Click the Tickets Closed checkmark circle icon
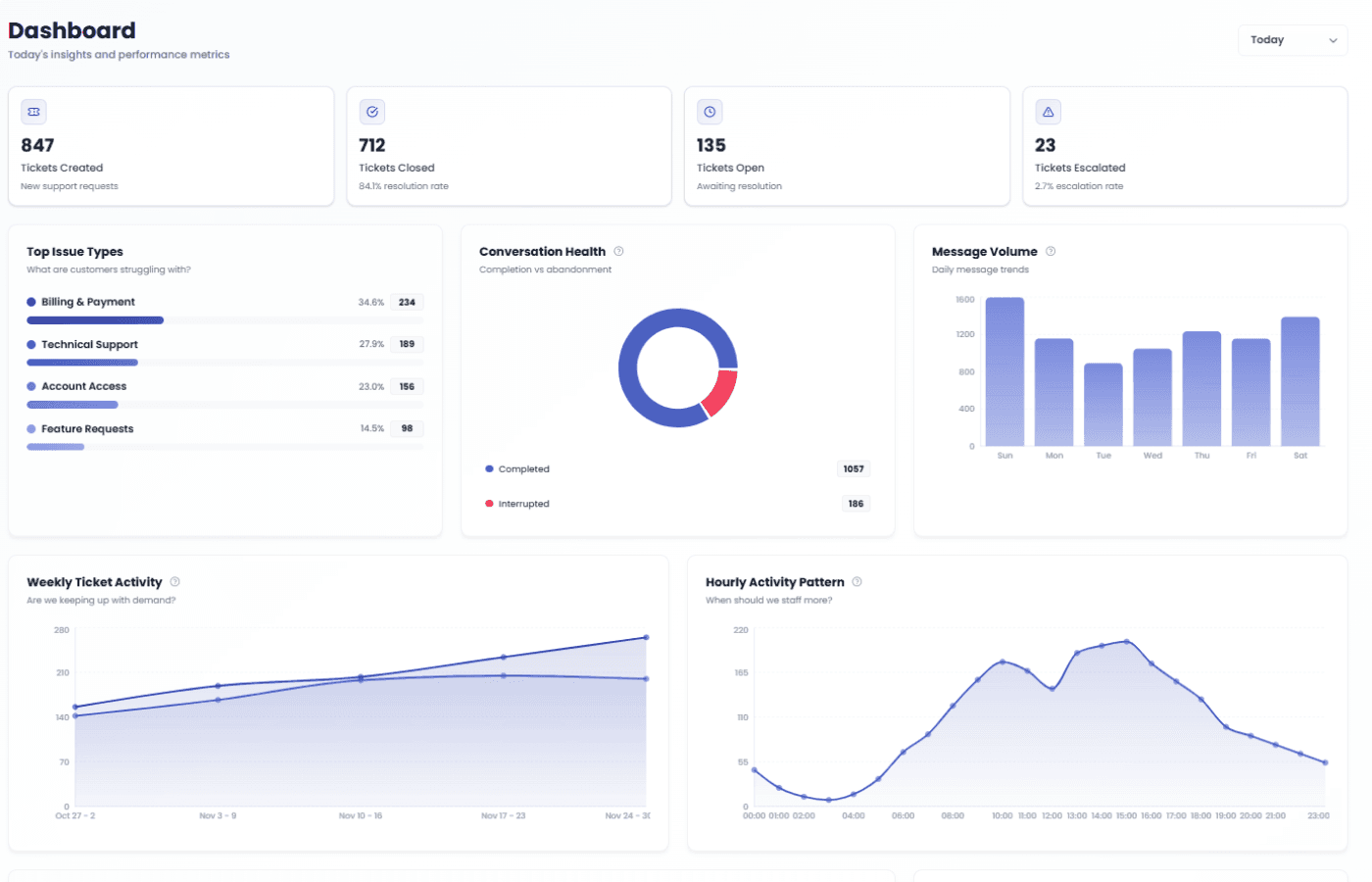 [x=371, y=112]
